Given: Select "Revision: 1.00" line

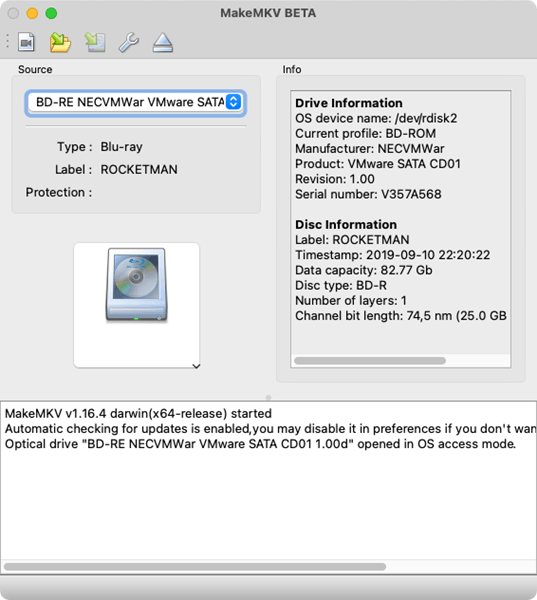Looking at the screenshot, I should [x=335, y=179].
